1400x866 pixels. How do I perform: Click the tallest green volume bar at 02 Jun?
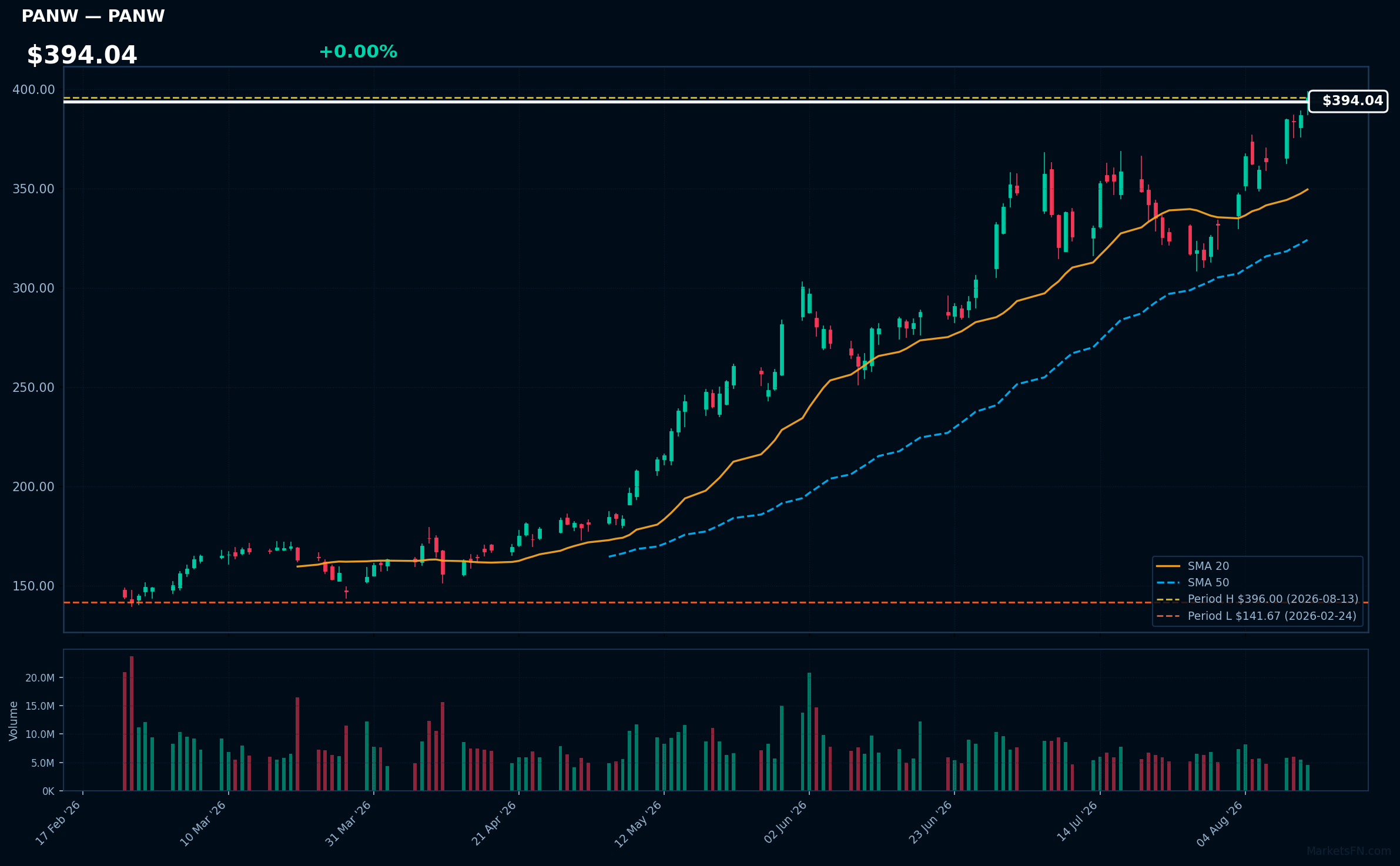tap(809, 732)
